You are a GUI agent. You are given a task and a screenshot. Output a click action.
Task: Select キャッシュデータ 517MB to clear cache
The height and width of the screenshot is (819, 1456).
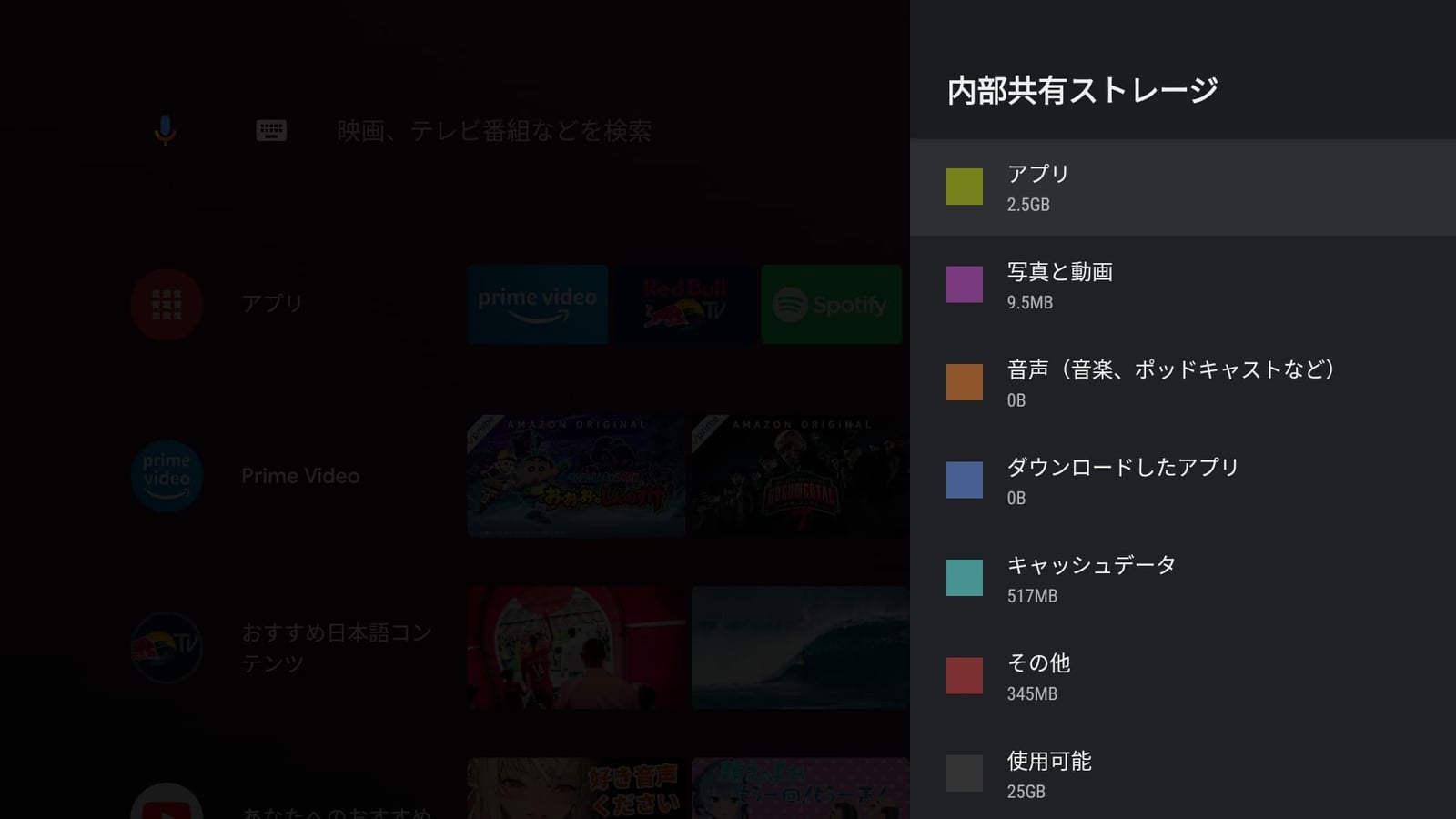click(x=1182, y=579)
